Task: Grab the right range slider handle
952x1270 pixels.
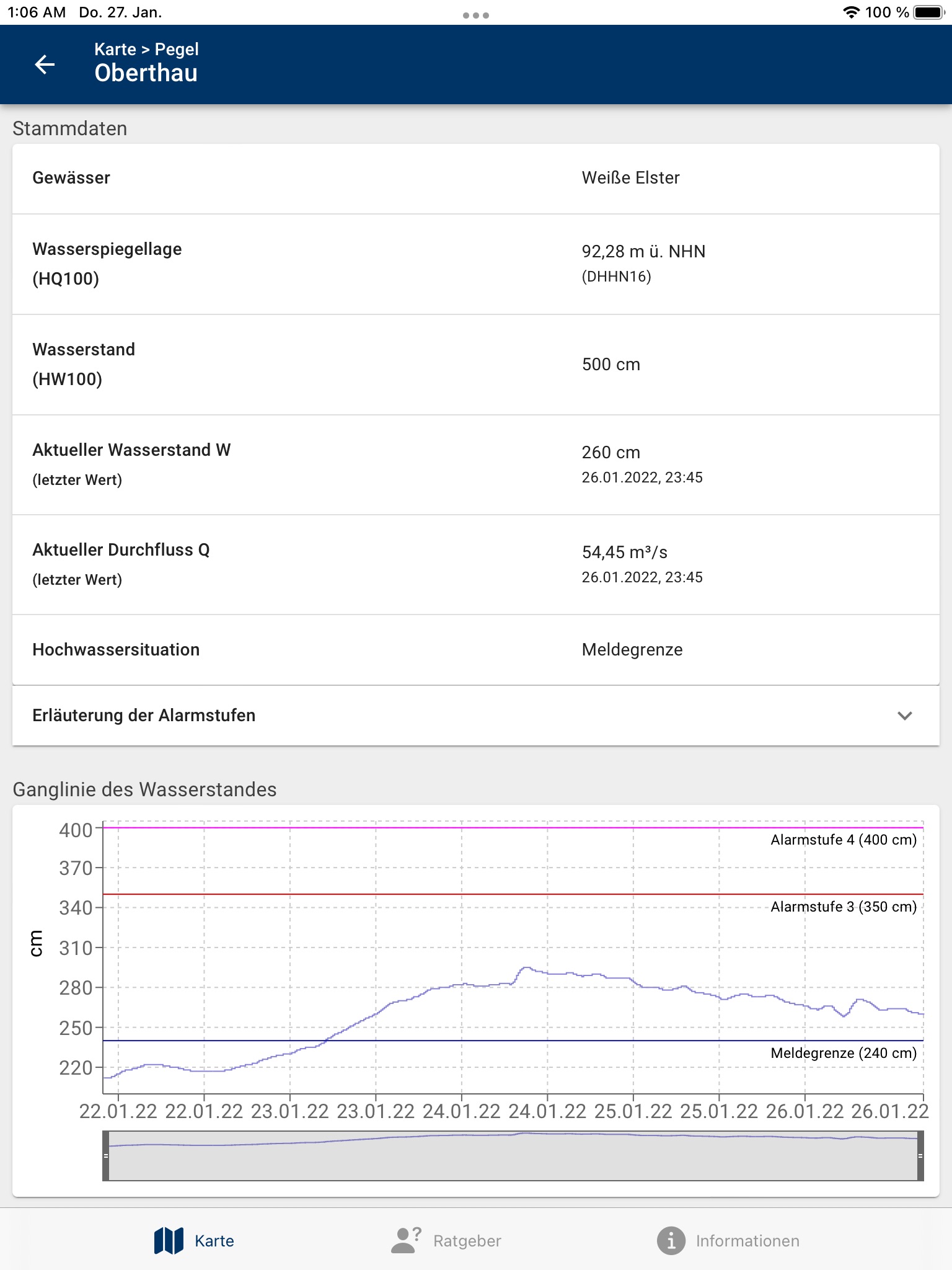Action: (x=920, y=1156)
